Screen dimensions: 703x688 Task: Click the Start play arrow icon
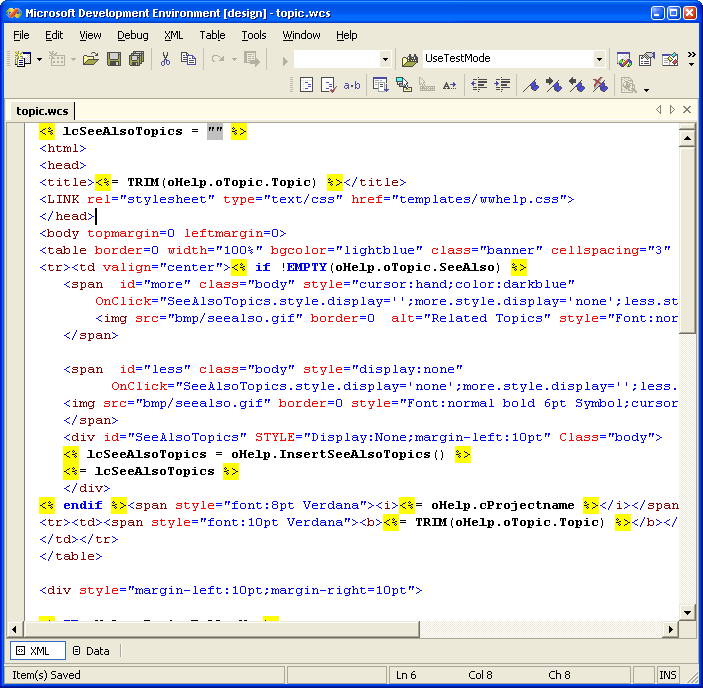point(285,60)
